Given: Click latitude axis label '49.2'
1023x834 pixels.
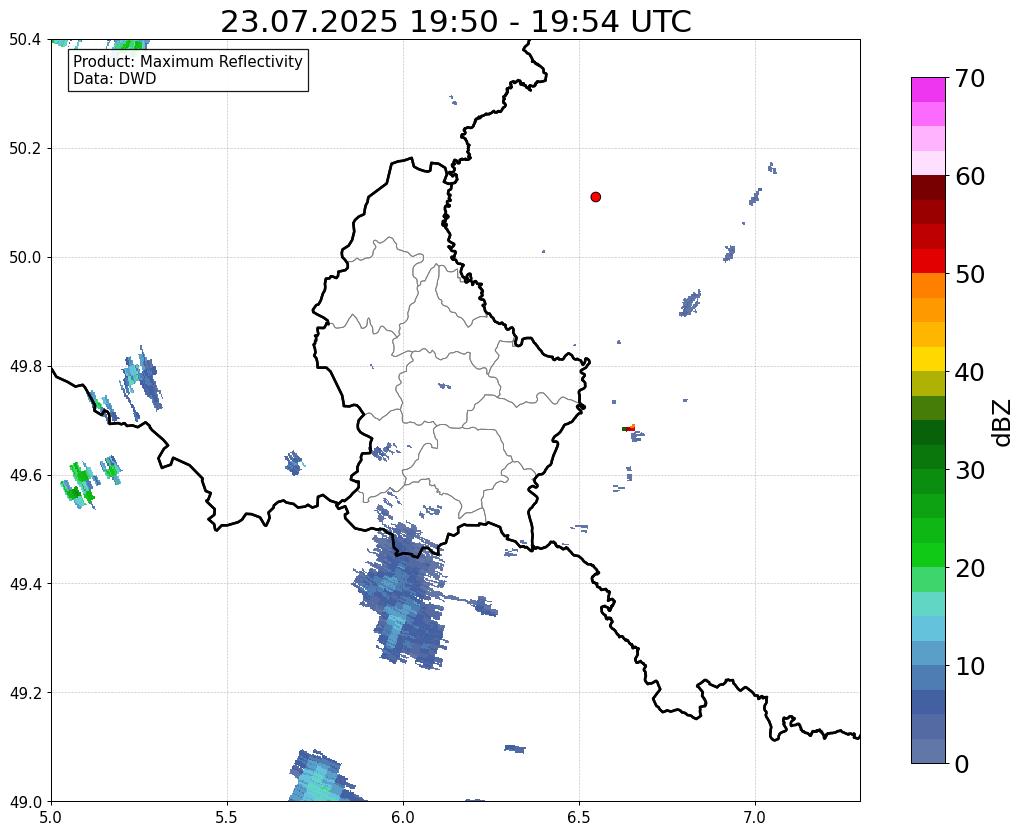Looking at the screenshot, I should [25, 692].
